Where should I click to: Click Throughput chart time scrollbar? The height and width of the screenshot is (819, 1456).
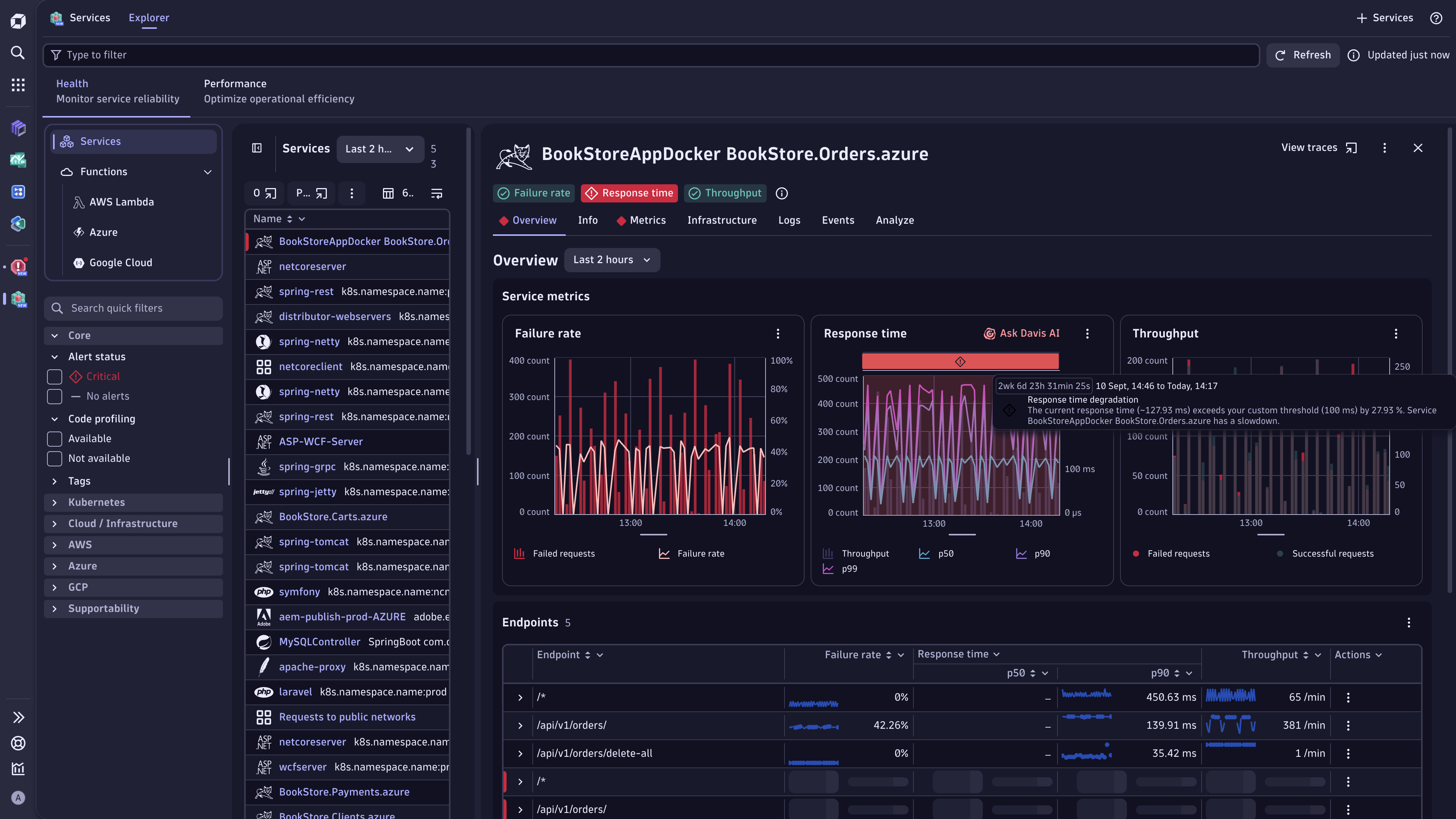1271,534
